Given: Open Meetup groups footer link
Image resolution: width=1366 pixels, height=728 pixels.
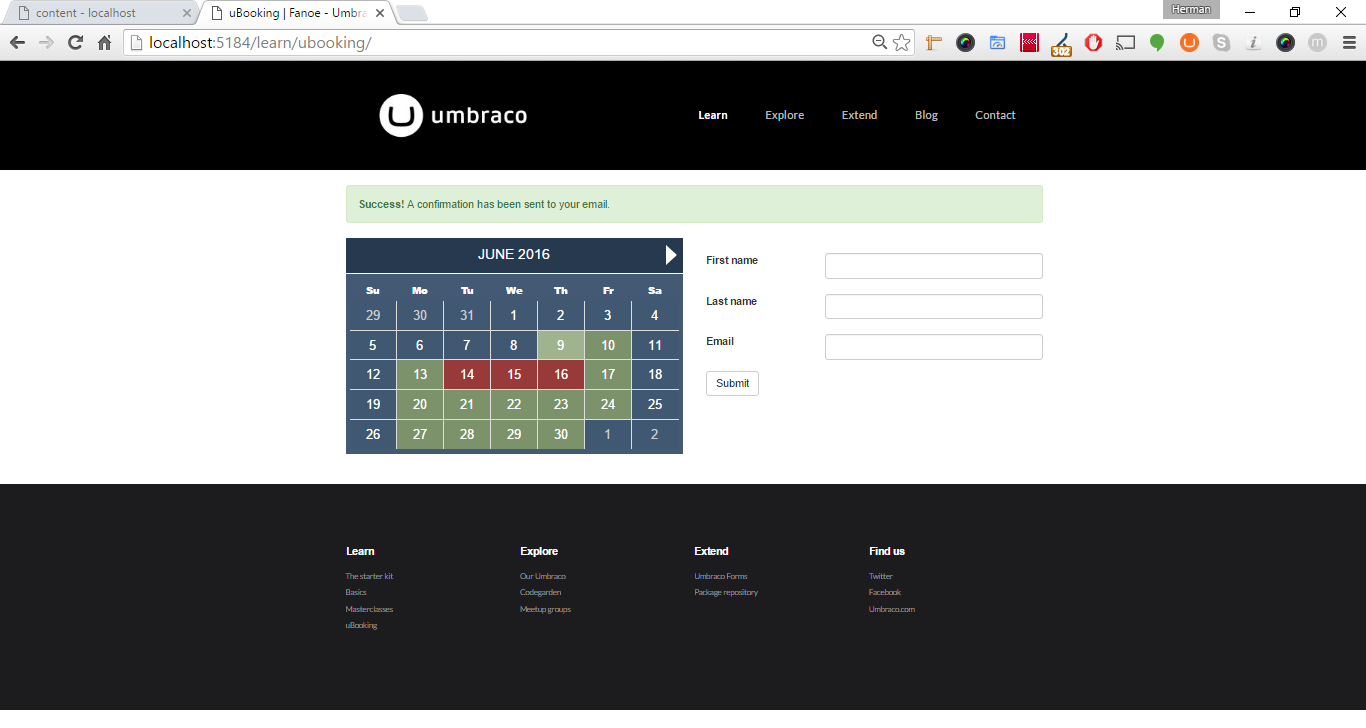Looking at the screenshot, I should point(545,609).
